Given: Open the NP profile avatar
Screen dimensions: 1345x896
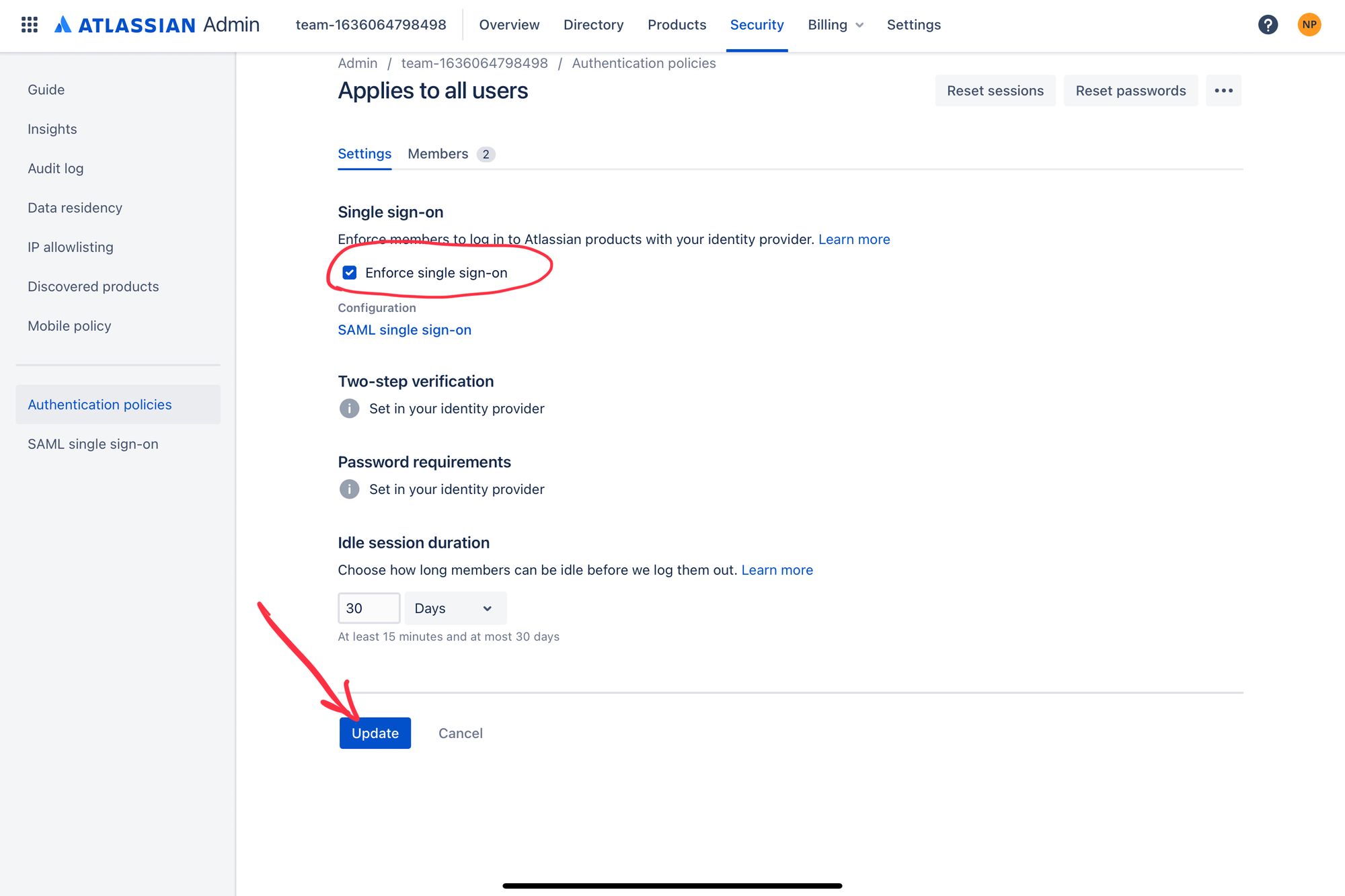Looking at the screenshot, I should [1309, 25].
